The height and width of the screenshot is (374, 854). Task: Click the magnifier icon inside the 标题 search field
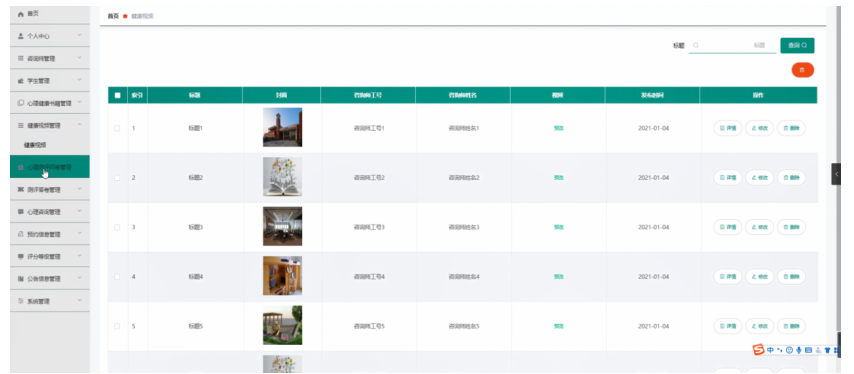696,46
